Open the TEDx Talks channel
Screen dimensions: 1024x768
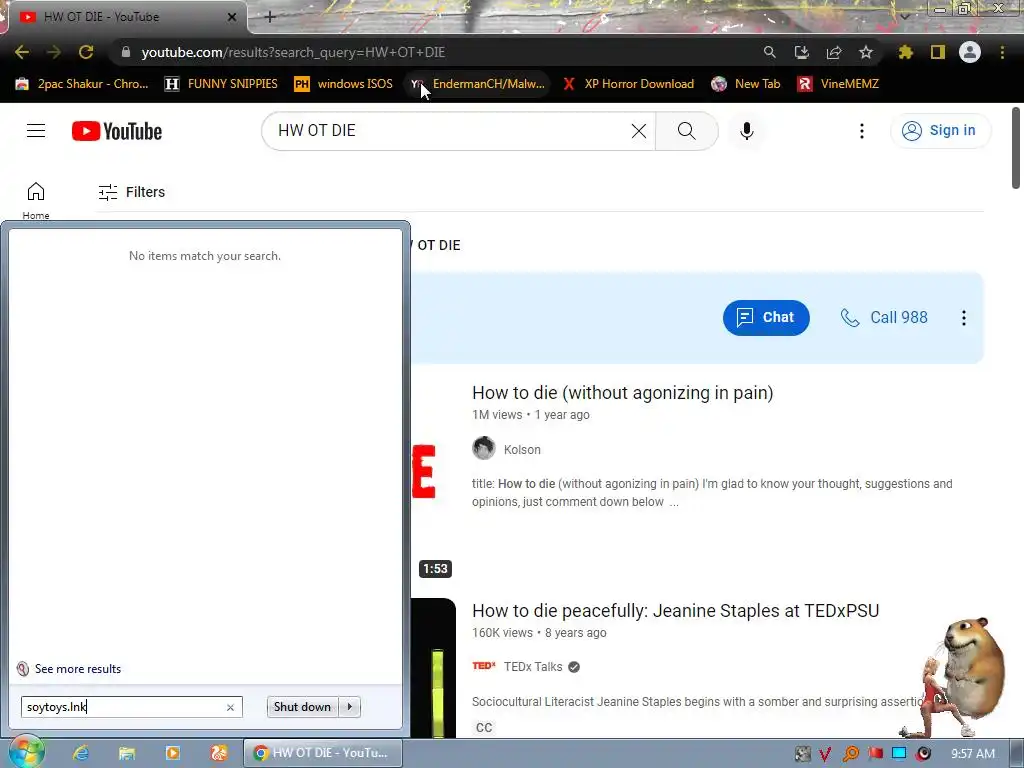click(533, 667)
